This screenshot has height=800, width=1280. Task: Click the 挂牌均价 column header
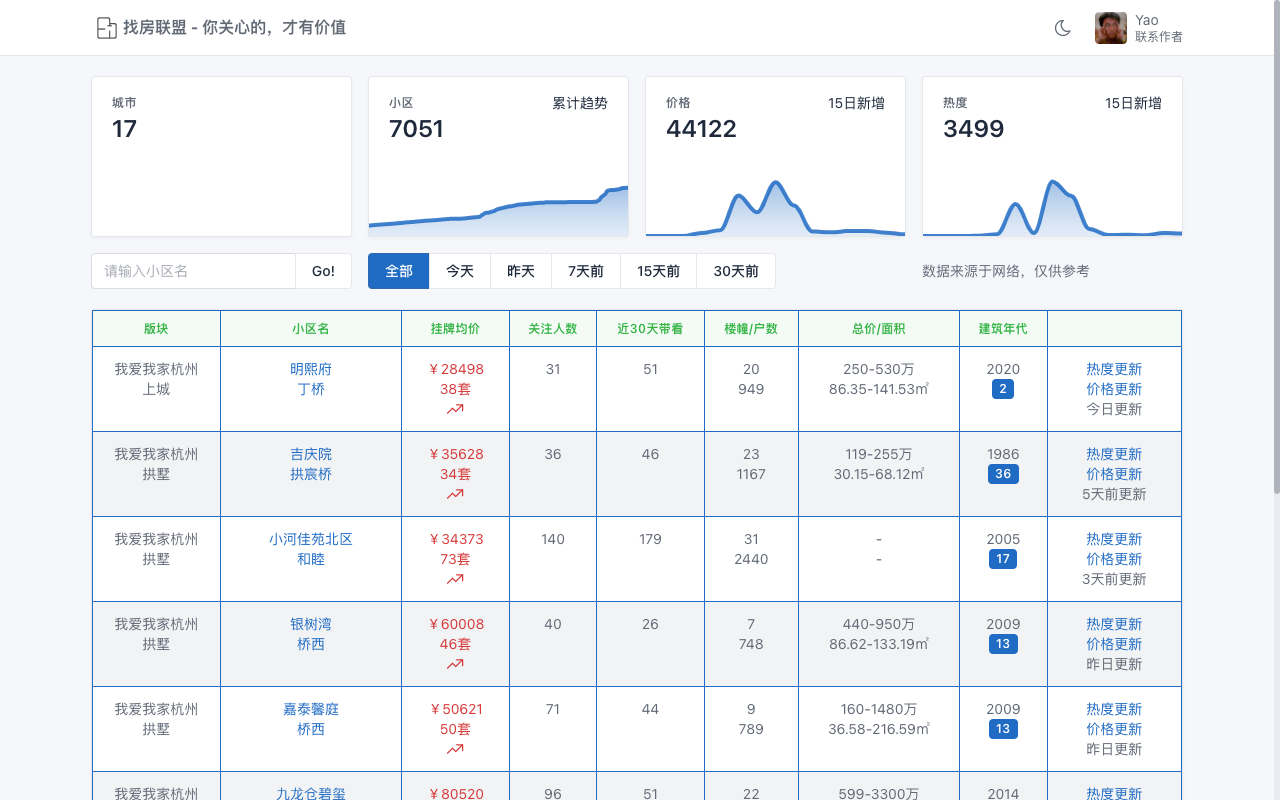pos(455,328)
